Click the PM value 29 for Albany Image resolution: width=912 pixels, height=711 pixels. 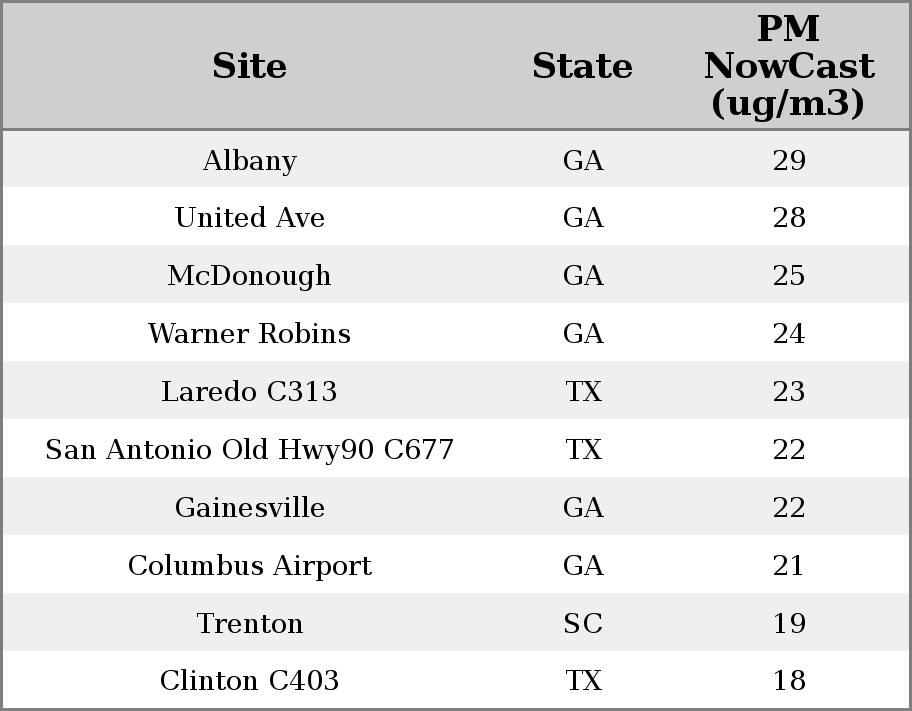pyautogui.click(x=789, y=161)
